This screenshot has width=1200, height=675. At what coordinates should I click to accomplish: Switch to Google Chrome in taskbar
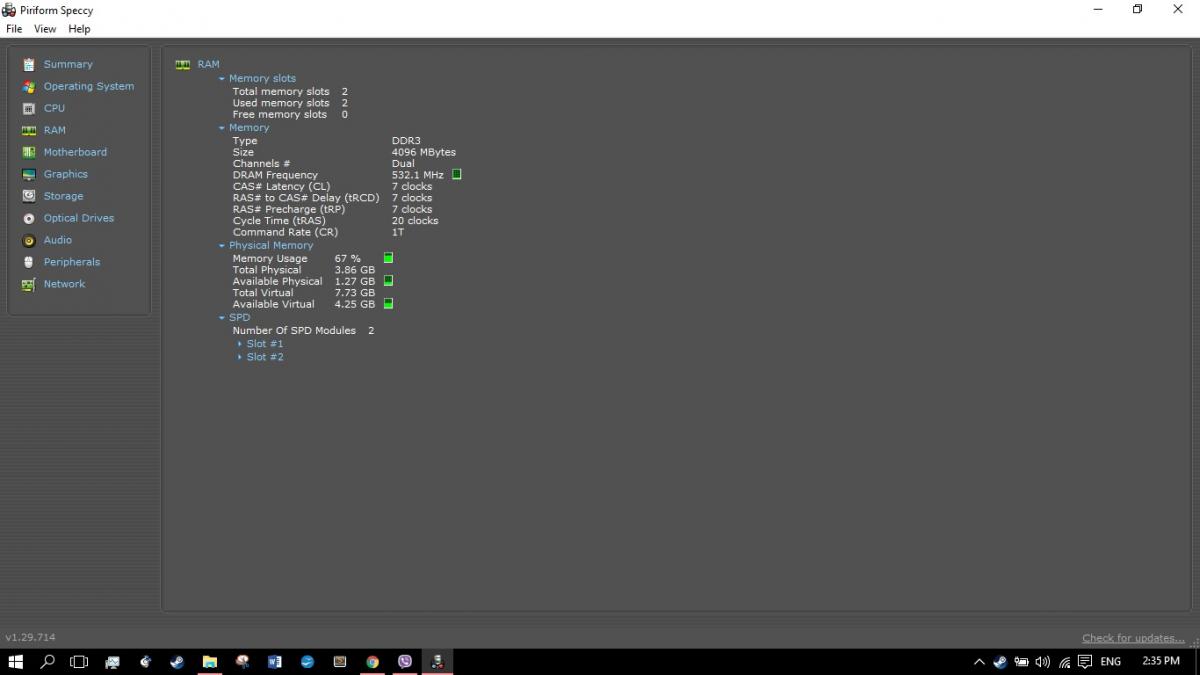(x=372, y=661)
